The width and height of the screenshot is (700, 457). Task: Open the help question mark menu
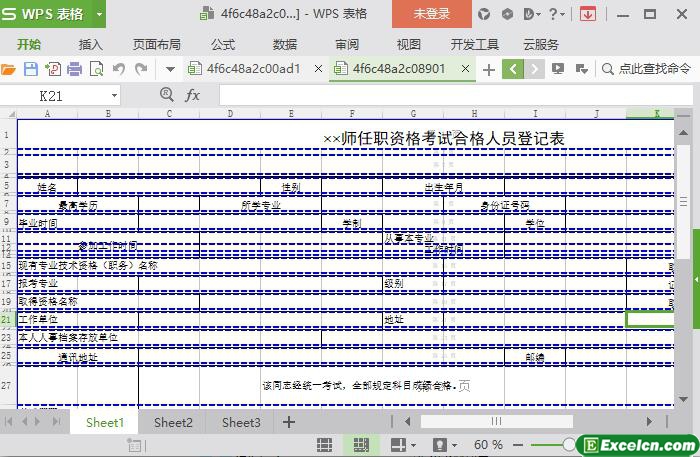pos(556,14)
